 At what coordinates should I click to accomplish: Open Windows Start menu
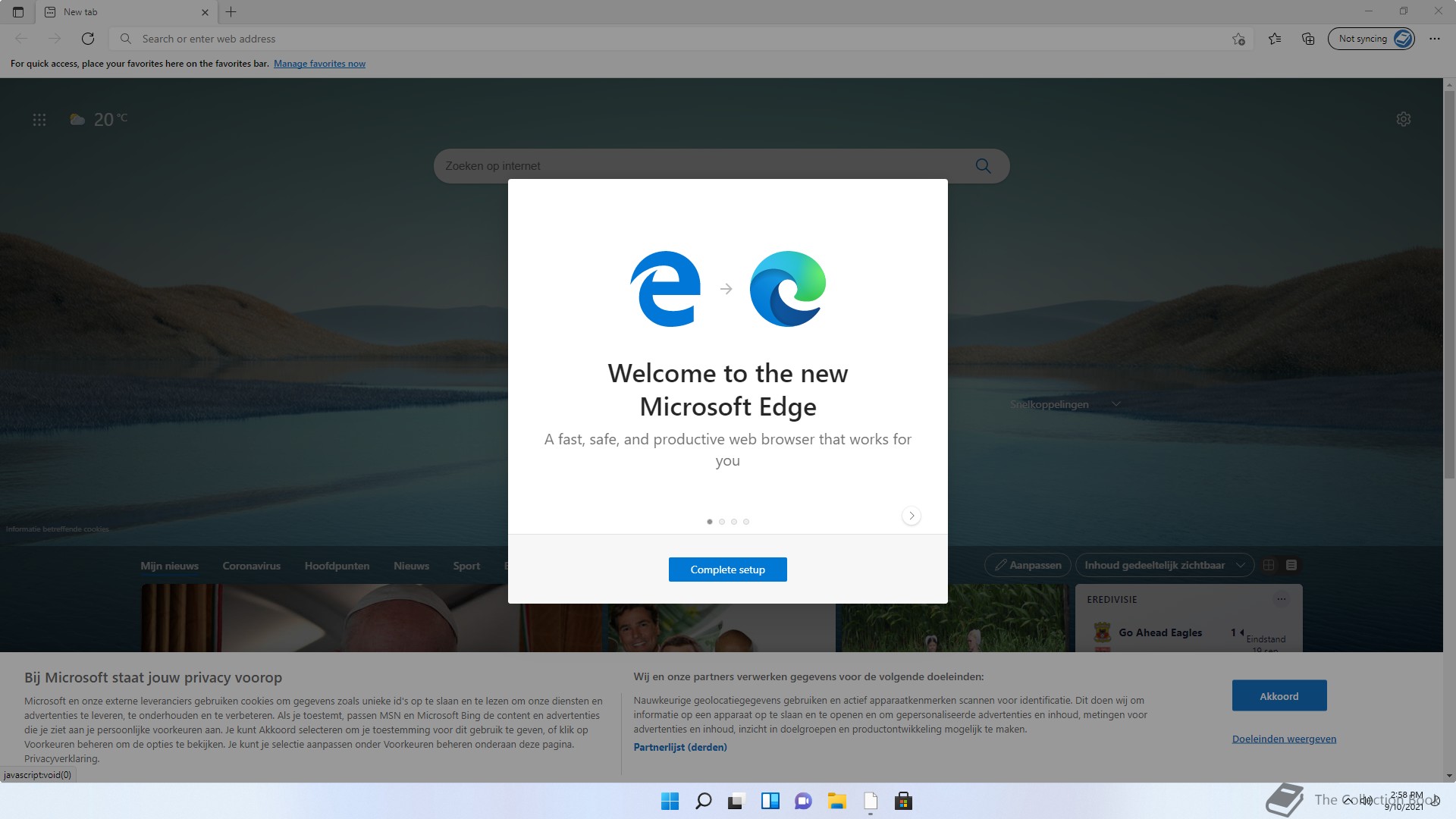[670, 801]
